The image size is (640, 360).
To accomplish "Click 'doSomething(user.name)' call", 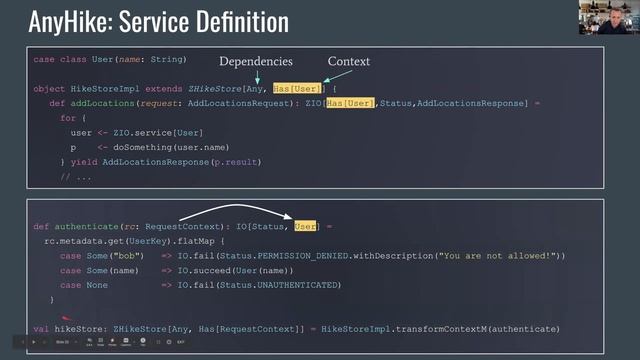I will click(171, 147).
